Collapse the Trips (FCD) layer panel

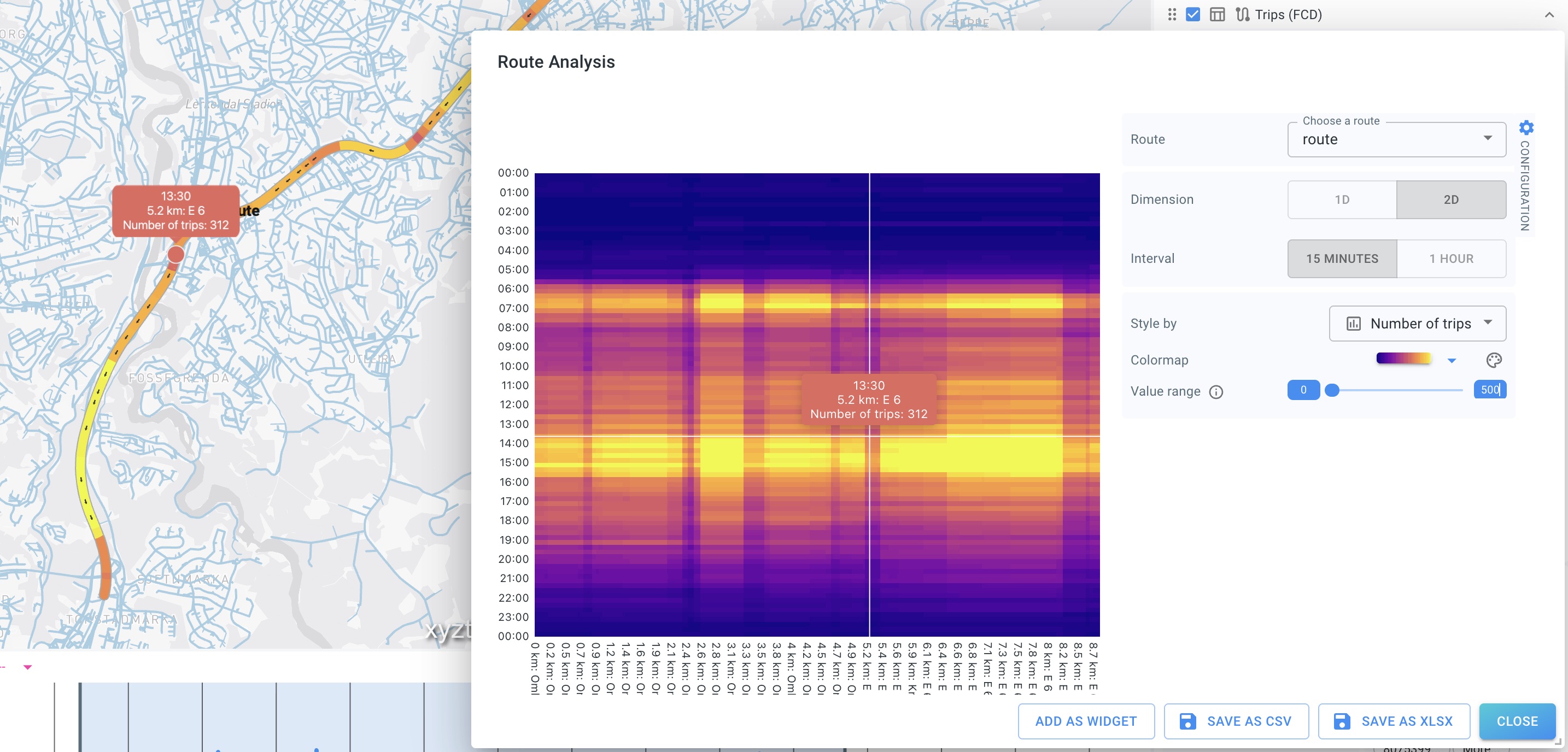tap(1549, 15)
